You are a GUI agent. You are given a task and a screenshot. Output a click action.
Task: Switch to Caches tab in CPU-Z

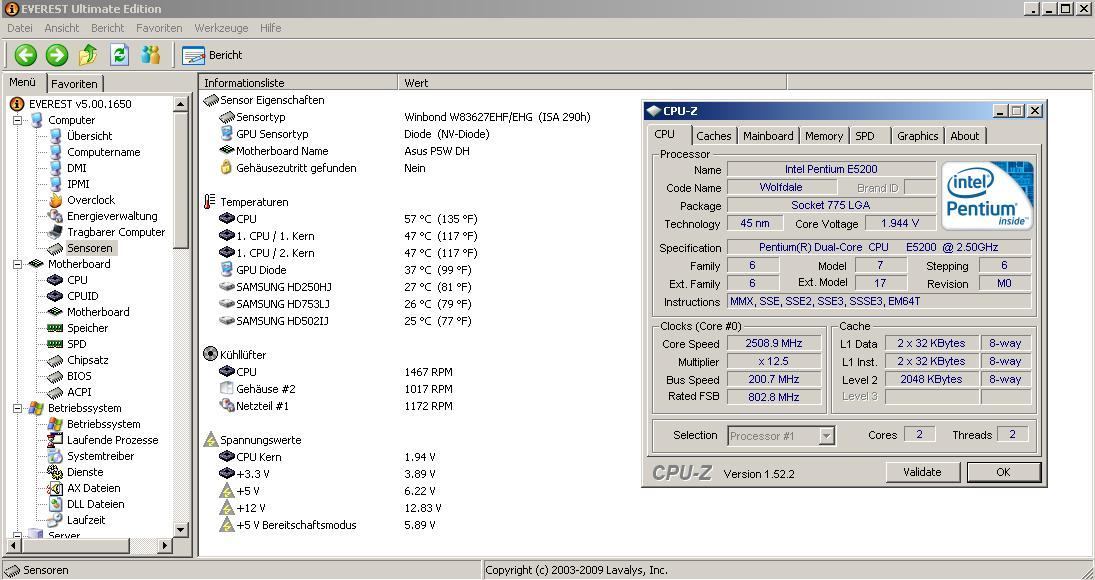[x=714, y=136]
